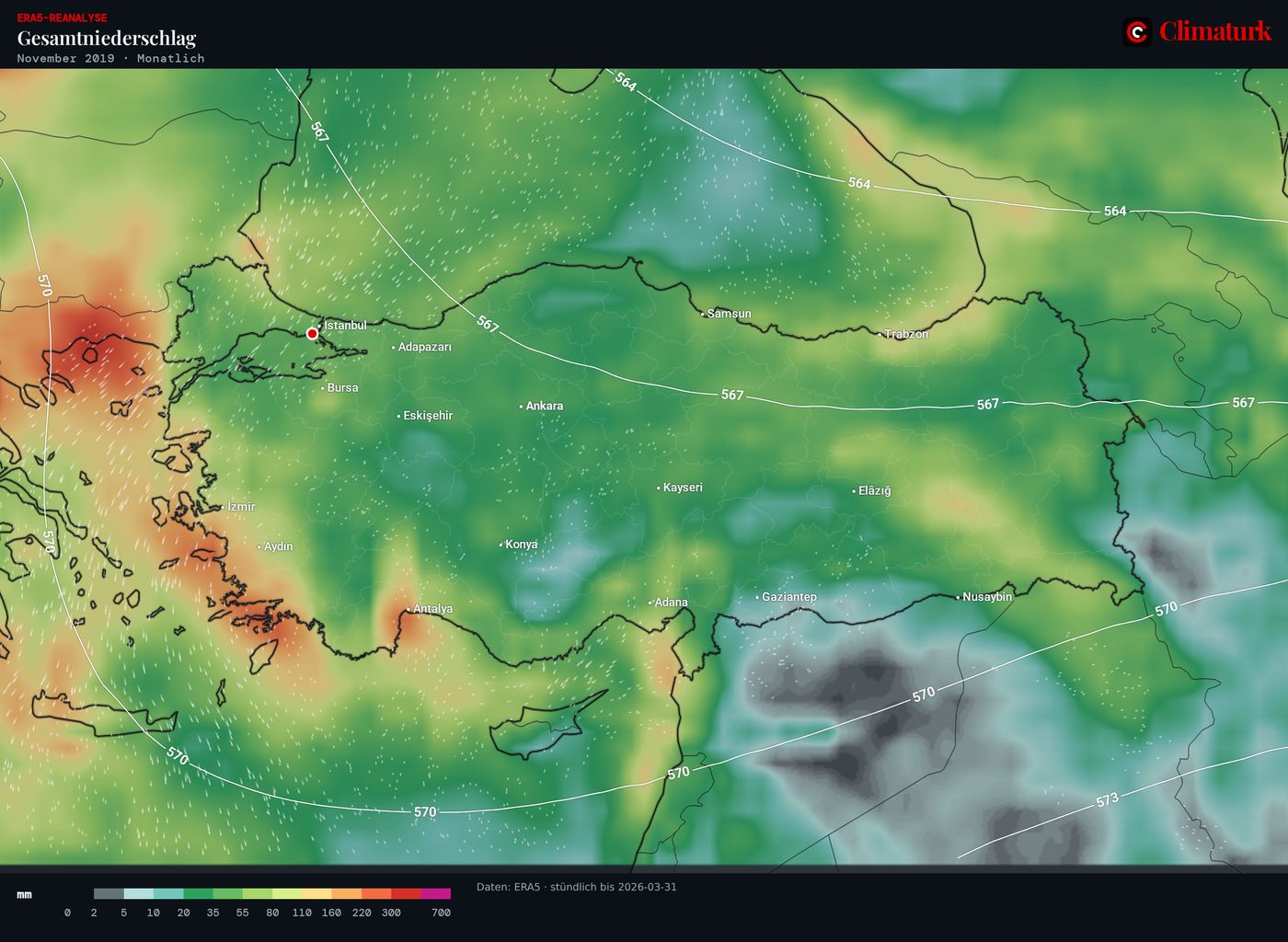Screen dimensions: 1288x942
Task: Click the Gesamtniederschlag map title
Action: point(107,38)
